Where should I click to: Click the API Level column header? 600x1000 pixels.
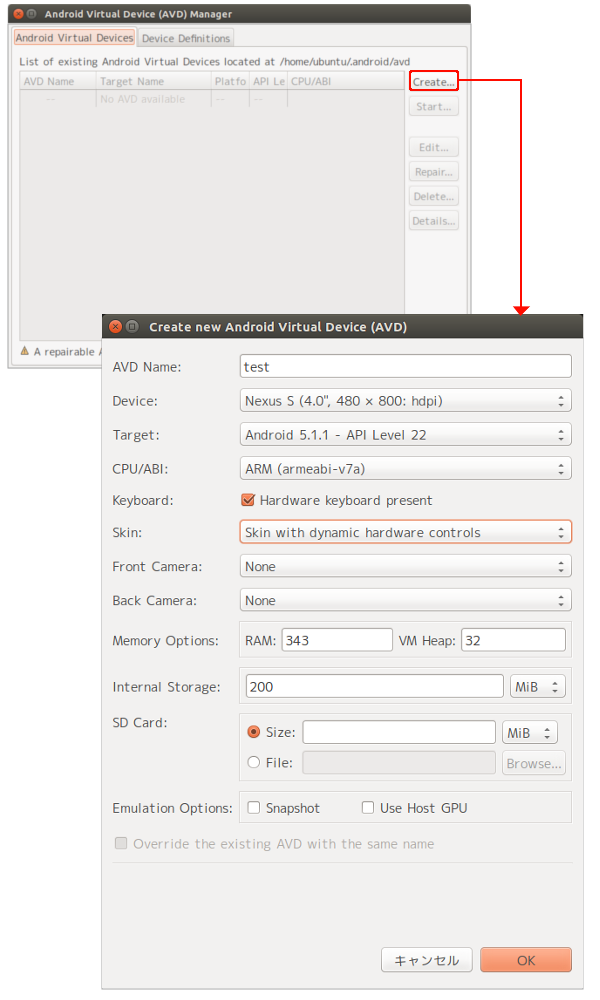tap(268, 82)
